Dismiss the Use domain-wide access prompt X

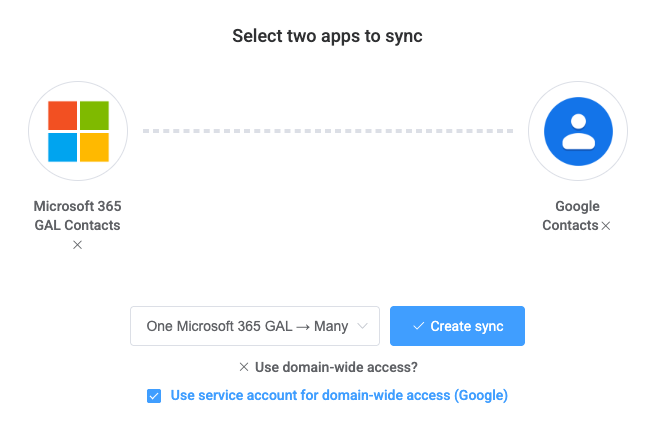pos(244,367)
